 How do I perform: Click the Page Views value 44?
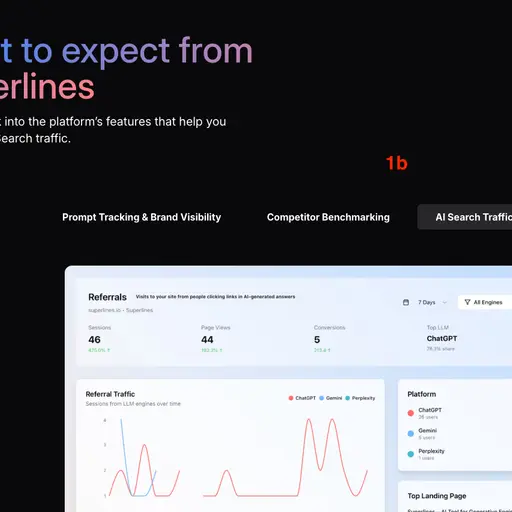tap(207, 340)
